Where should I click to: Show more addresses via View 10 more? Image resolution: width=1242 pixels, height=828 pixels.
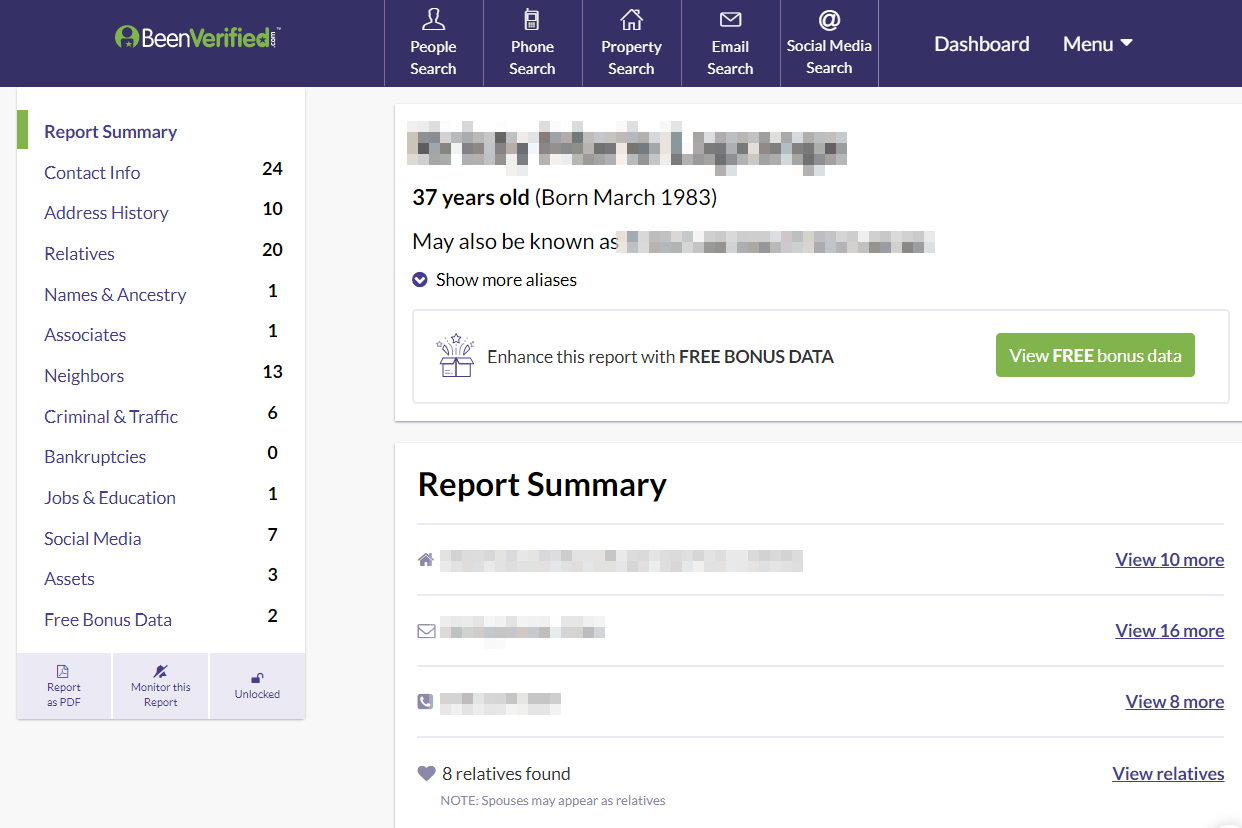(x=1169, y=559)
